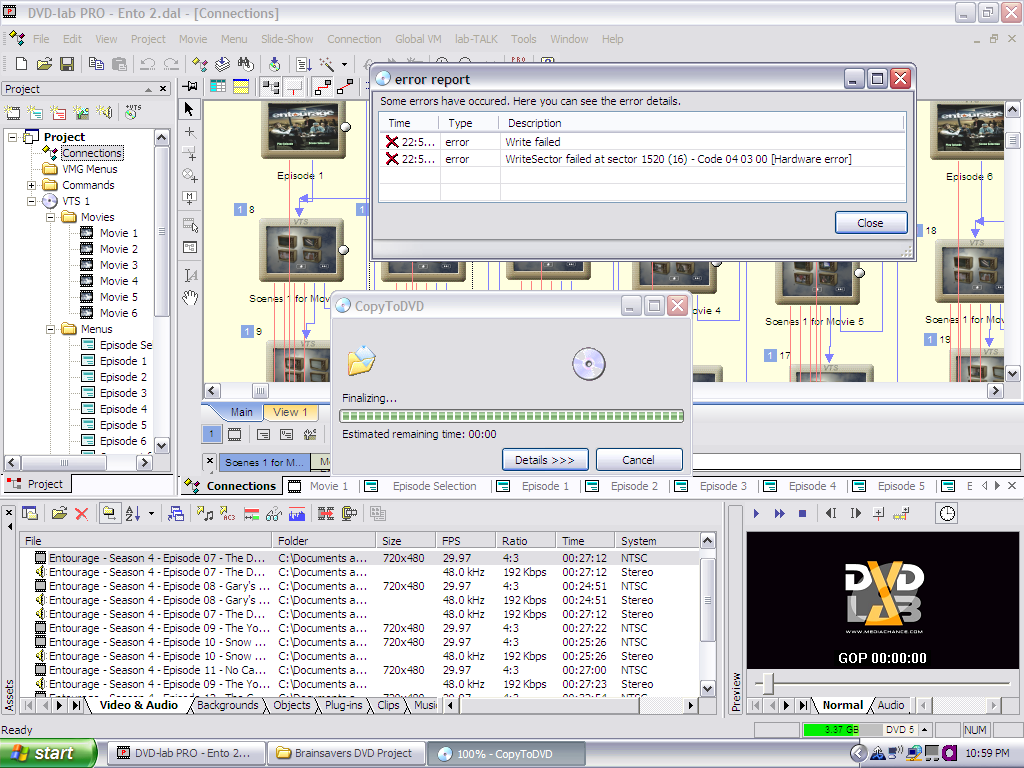Expand the Commands folder in the tree
The height and width of the screenshot is (768, 1024).
tap(31, 185)
